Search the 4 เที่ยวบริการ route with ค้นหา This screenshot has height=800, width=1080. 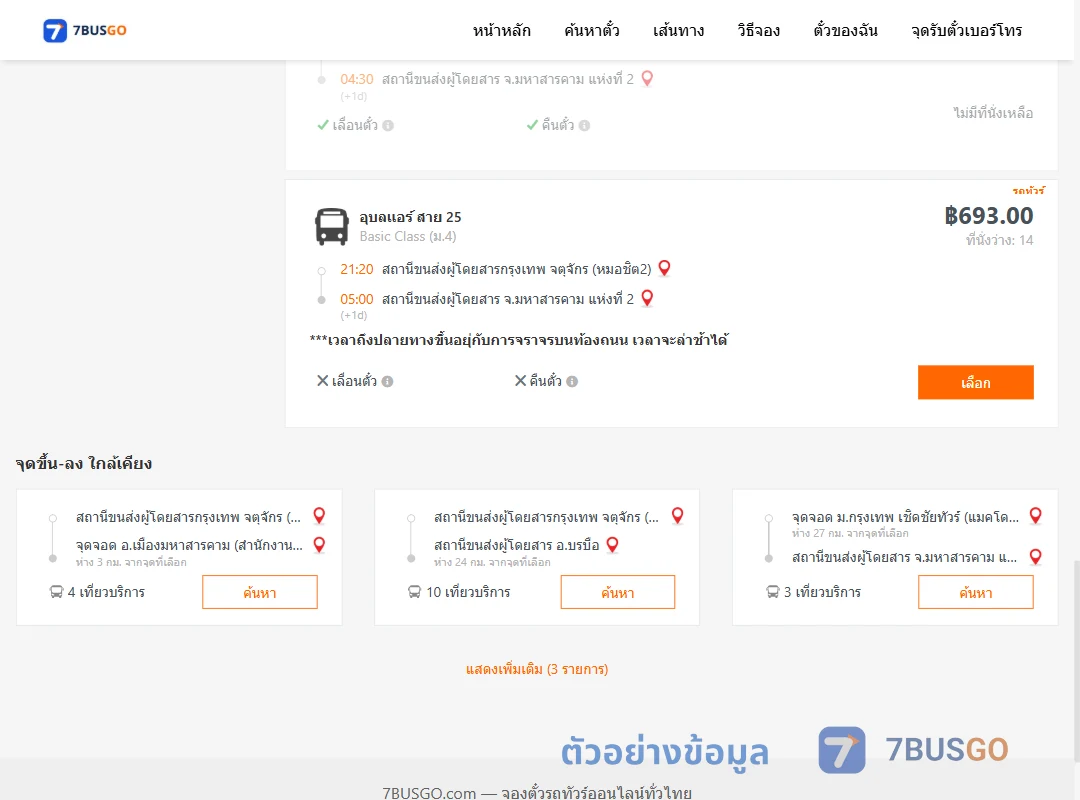point(260,592)
